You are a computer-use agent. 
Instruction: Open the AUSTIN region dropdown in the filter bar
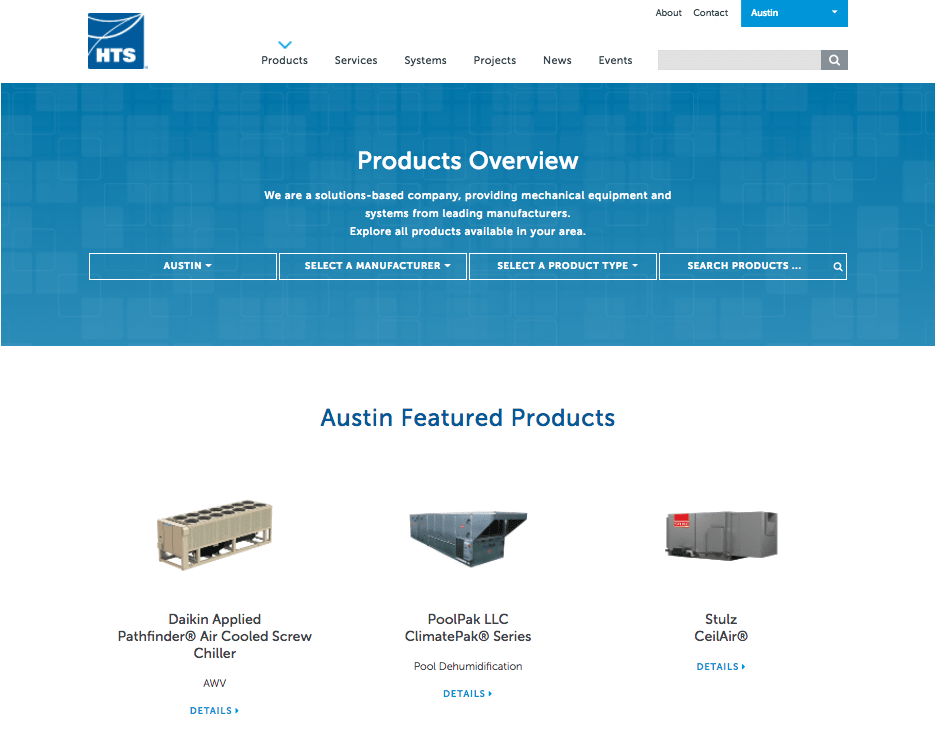click(x=182, y=266)
